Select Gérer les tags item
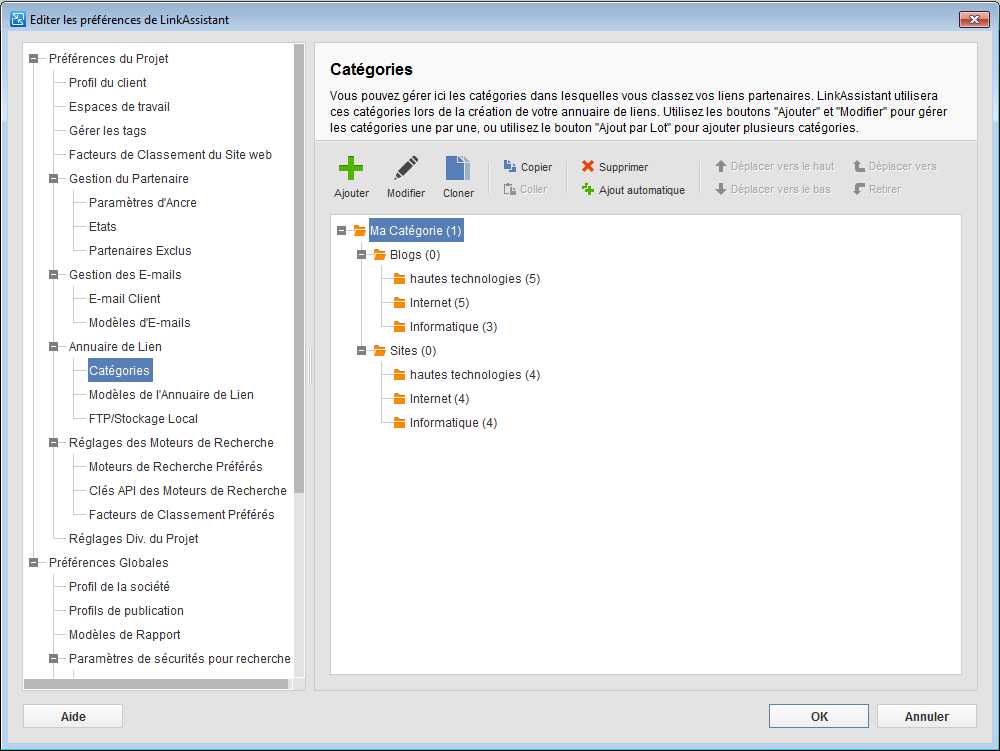The height and width of the screenshot is (751, 1000). (x=108, y=131)
